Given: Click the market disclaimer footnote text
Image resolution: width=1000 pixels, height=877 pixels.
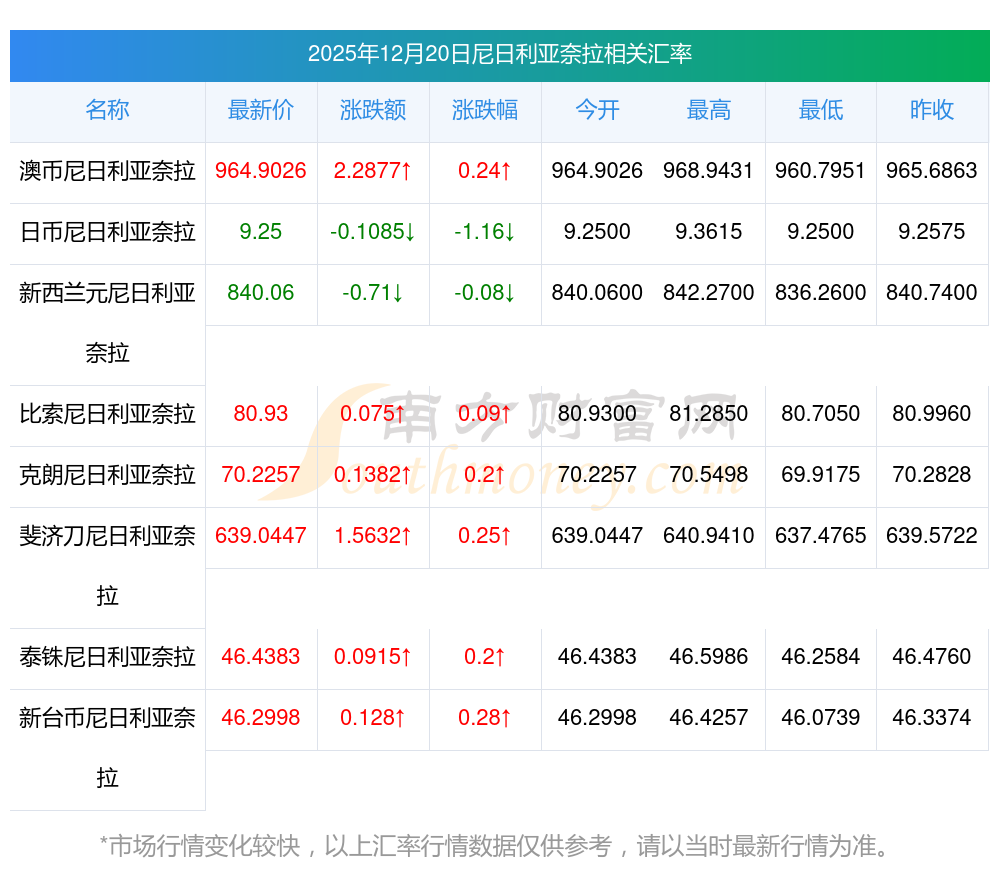Looking at the screenshot, I should (495, 846).
